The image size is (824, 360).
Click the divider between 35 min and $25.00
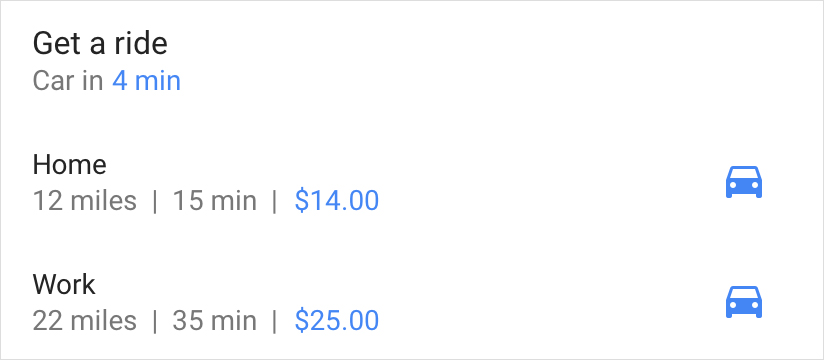pyautogui.click(x=274, y=321)
